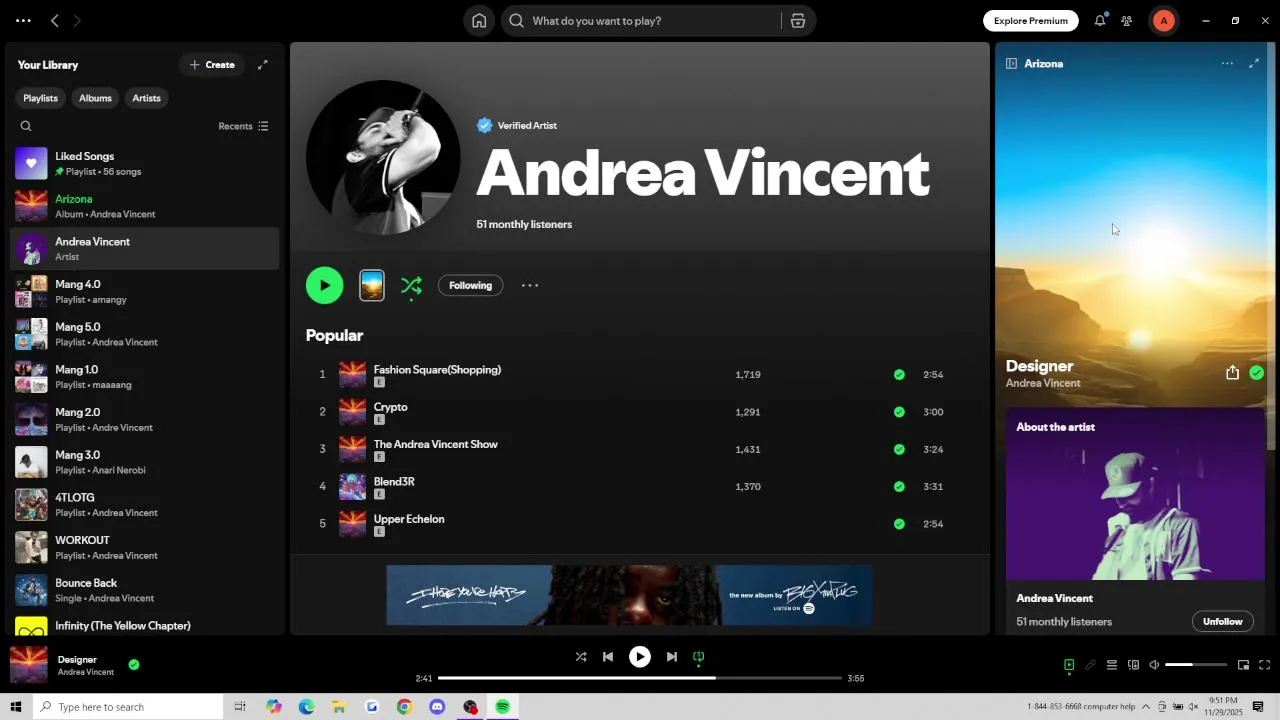Toggle saved checkmark for The Andrea Vincent Show
1280x720 pixels.
coord(899,449)
